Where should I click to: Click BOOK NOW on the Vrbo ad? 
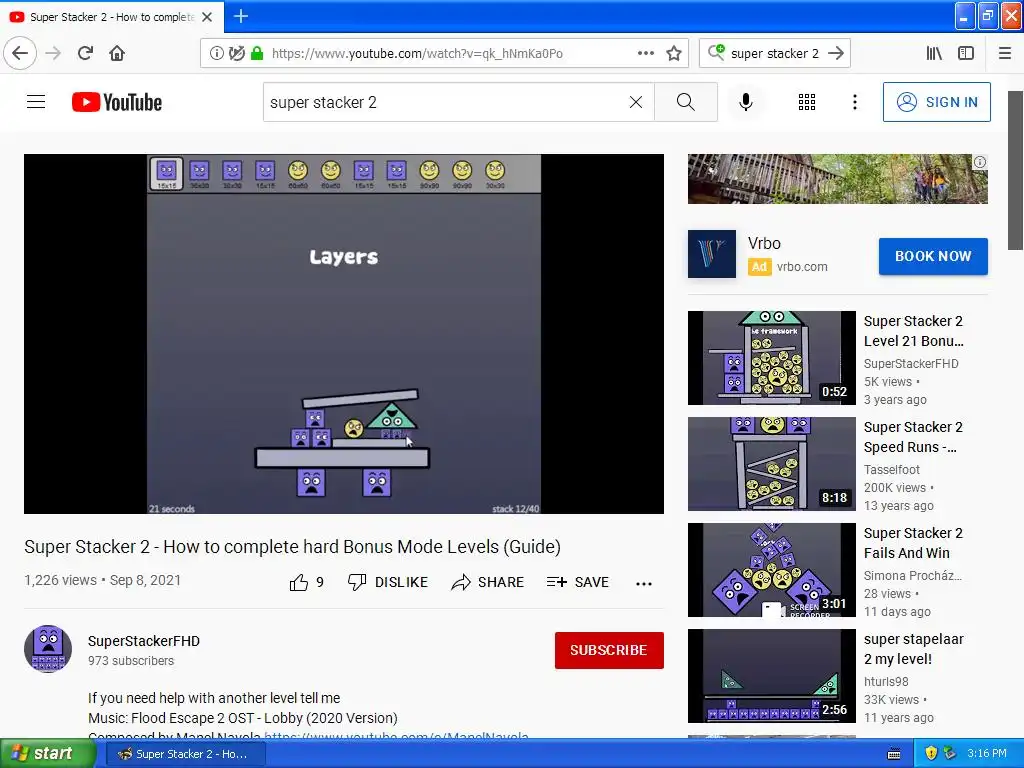933,256
